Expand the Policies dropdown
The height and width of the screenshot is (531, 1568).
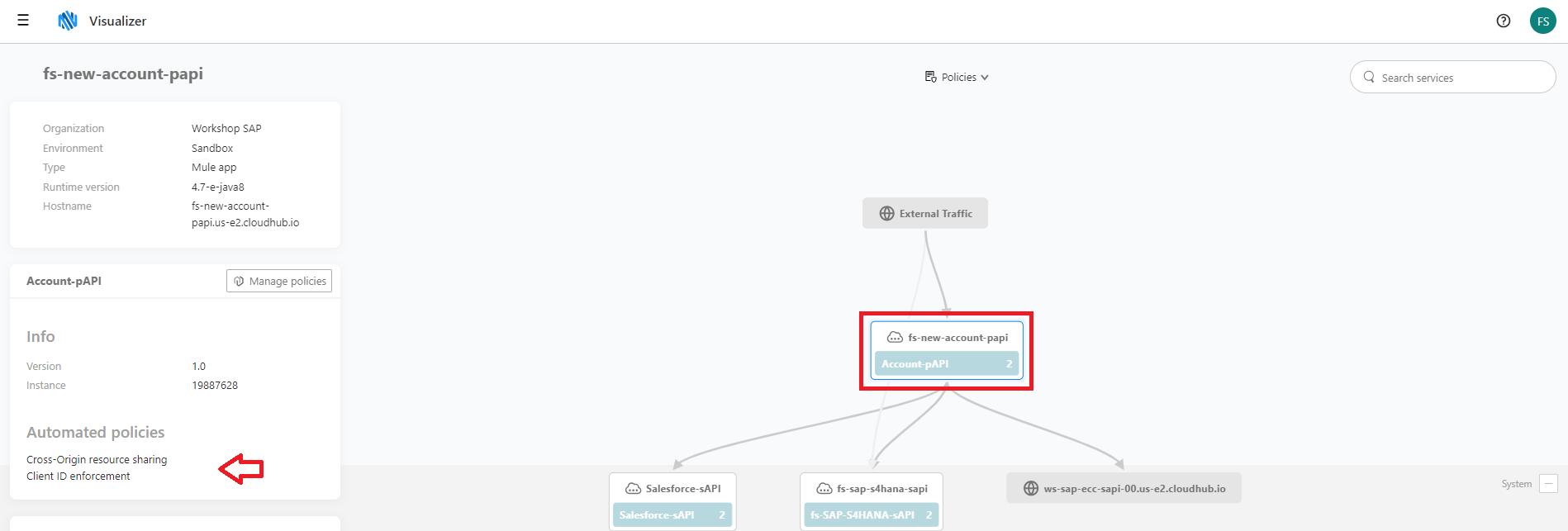(x=957, y=77)
